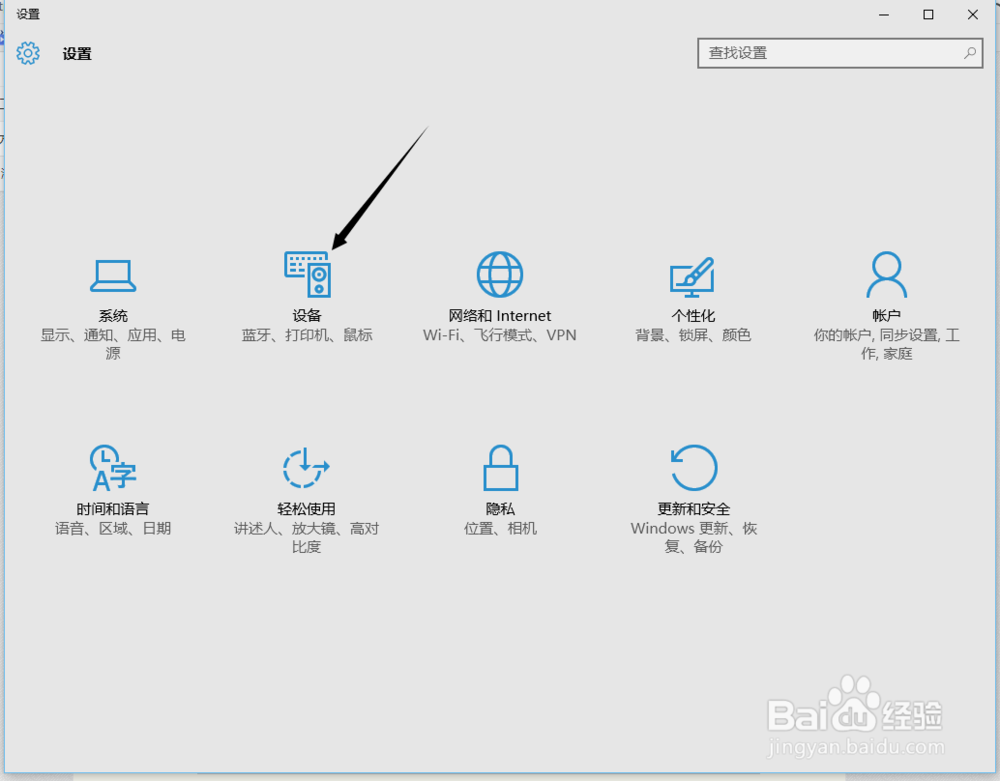This screenshot has width=1000, height=781.
Task: Open 轻松使用 accessibility icon
Action: [306, 466]
